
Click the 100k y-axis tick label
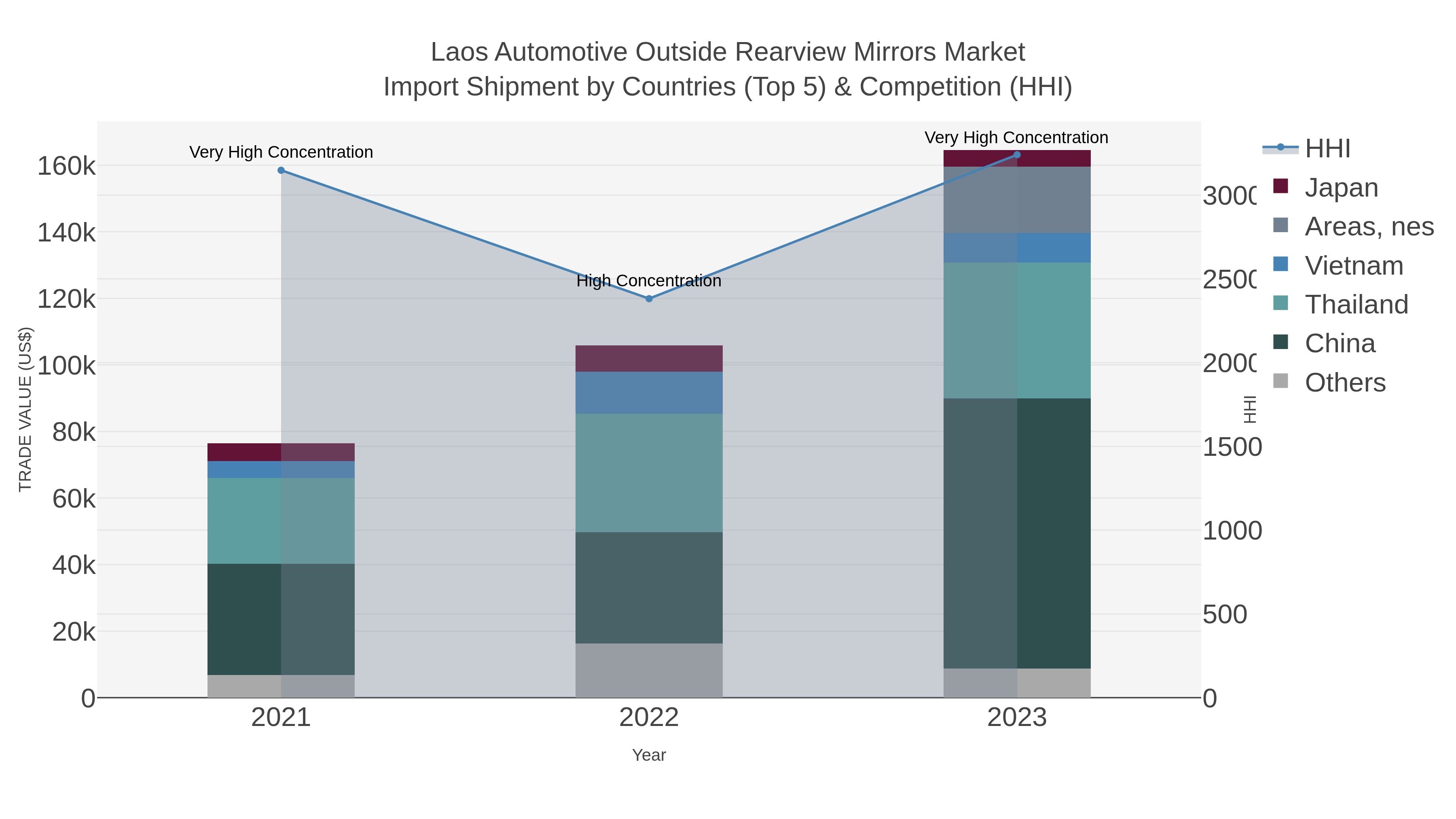pos(66,366)
